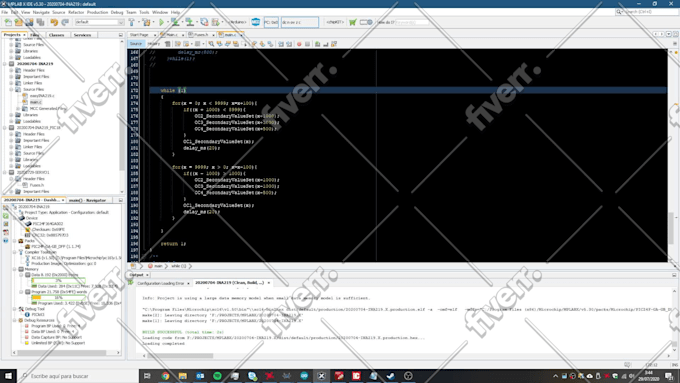
Task: Click the while (1) breadcrumb
Action: [x=178, y=266]
